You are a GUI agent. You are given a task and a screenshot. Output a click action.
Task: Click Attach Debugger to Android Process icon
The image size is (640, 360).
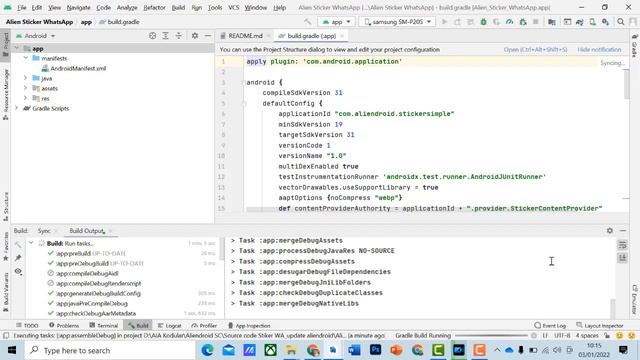click(523, 22)
